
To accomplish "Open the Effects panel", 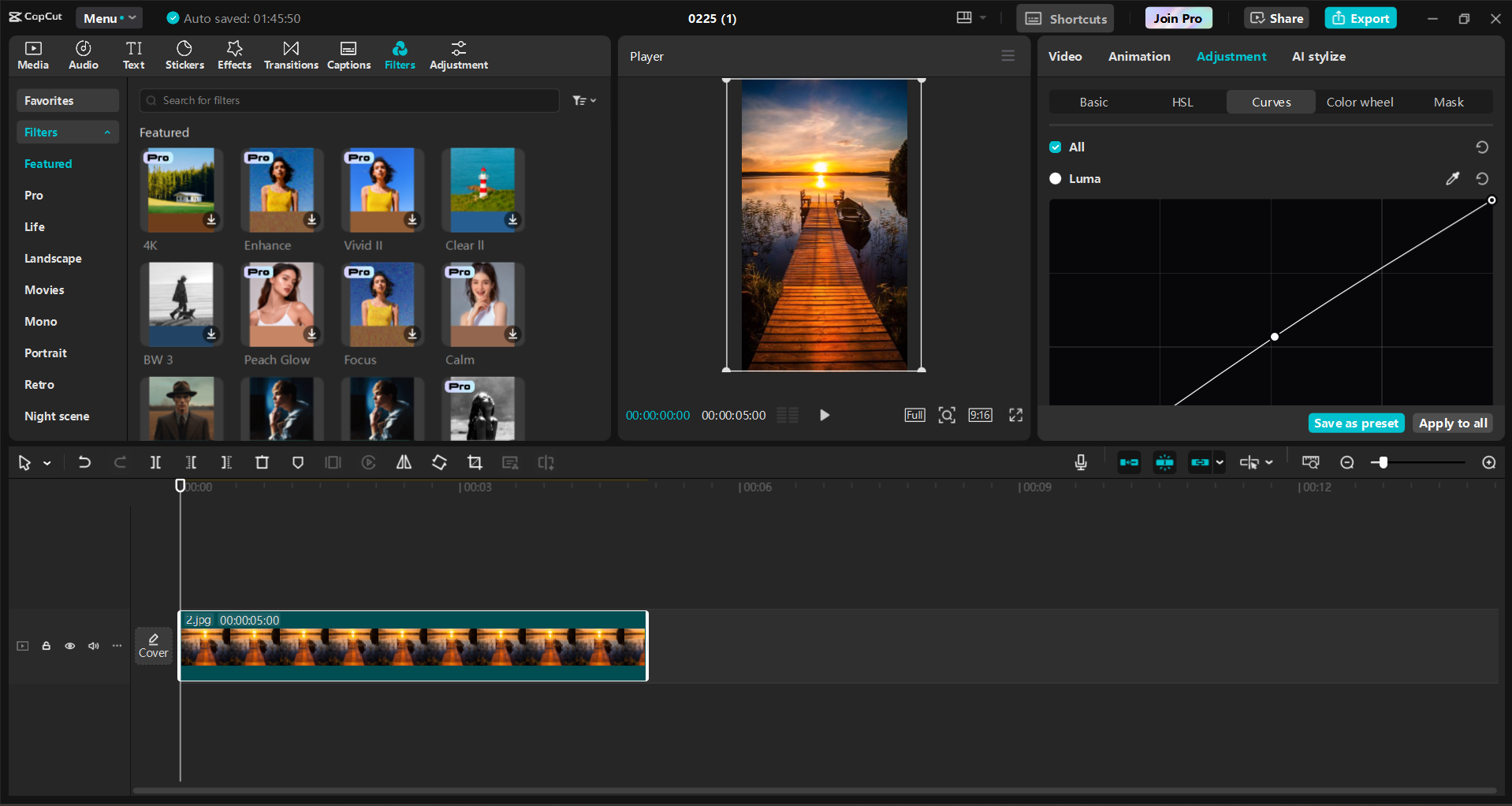I will click(234, 54).
